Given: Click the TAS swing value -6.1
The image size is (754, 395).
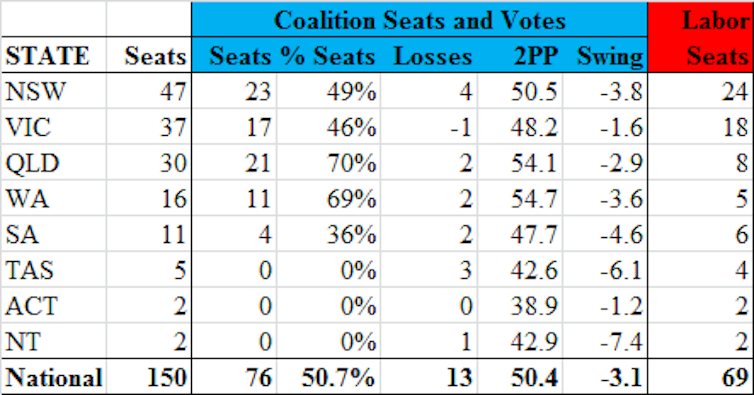Looking at the screenshot, I should pyautogui.click(x=621, y=270).
